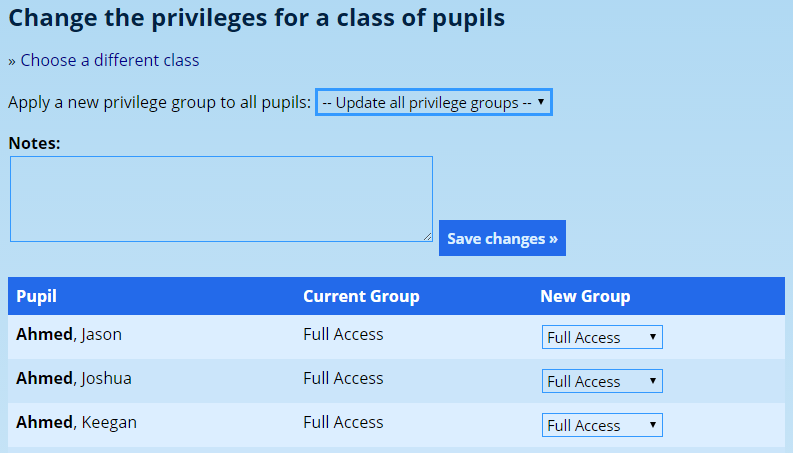
Task: Select the pupil name Ahmed, Jason
Action: coord(69,335)
